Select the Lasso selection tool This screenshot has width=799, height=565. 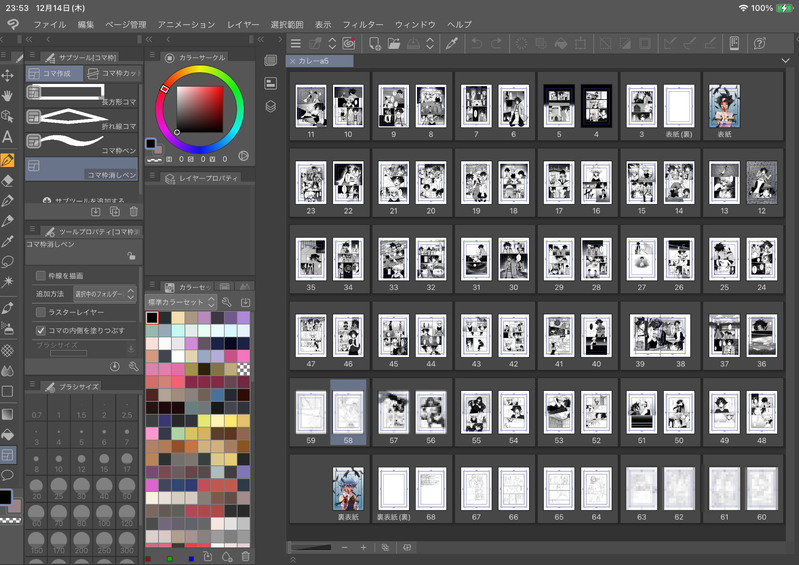[x=7, y=262]
